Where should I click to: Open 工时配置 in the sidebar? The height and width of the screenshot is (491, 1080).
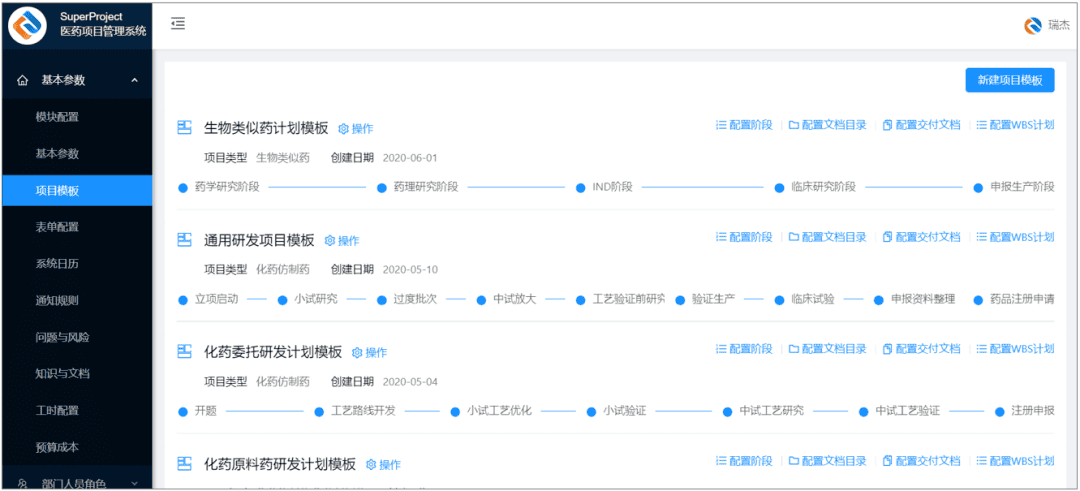(x=57, y=410)
